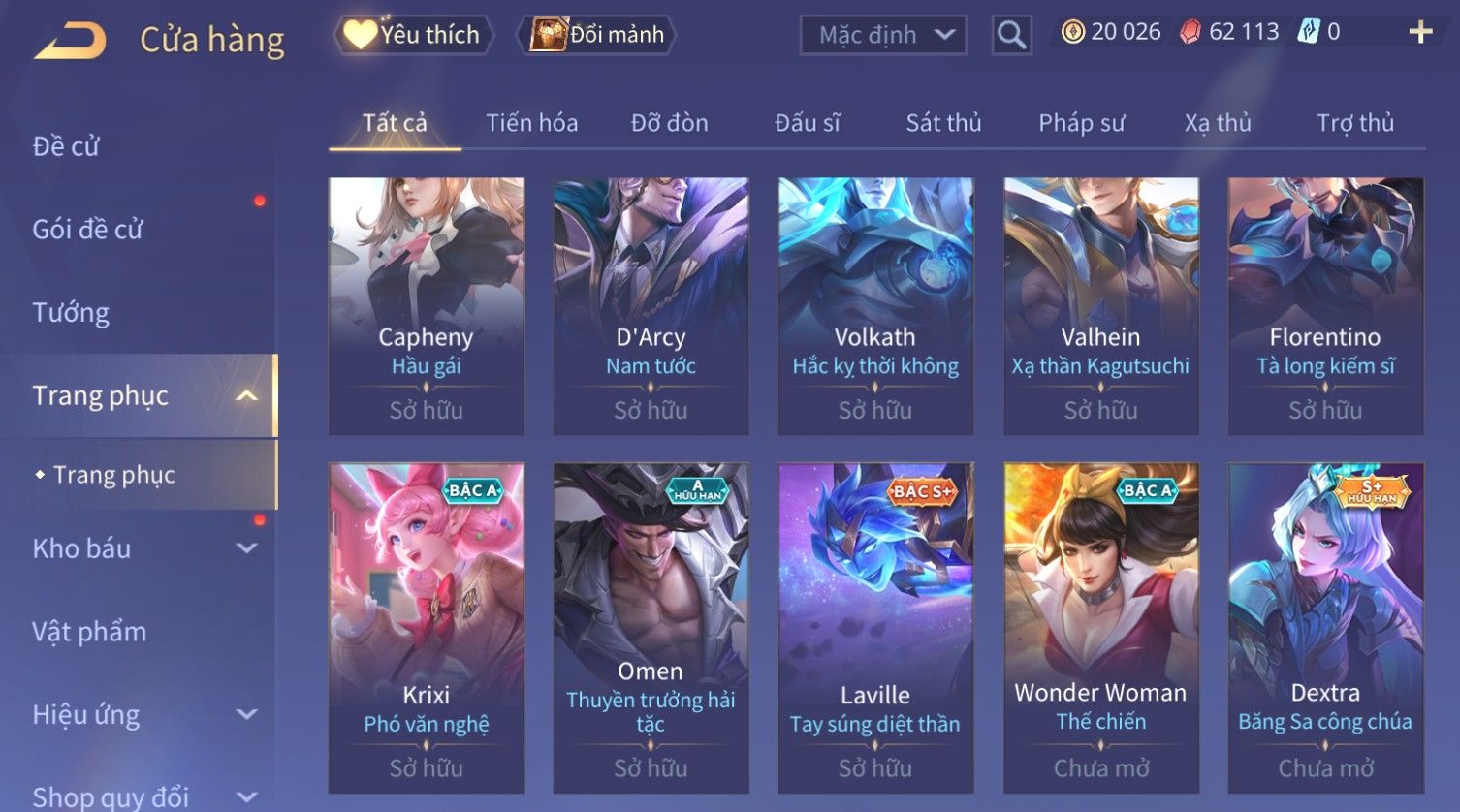Open the search magnifier icon

1011,36
